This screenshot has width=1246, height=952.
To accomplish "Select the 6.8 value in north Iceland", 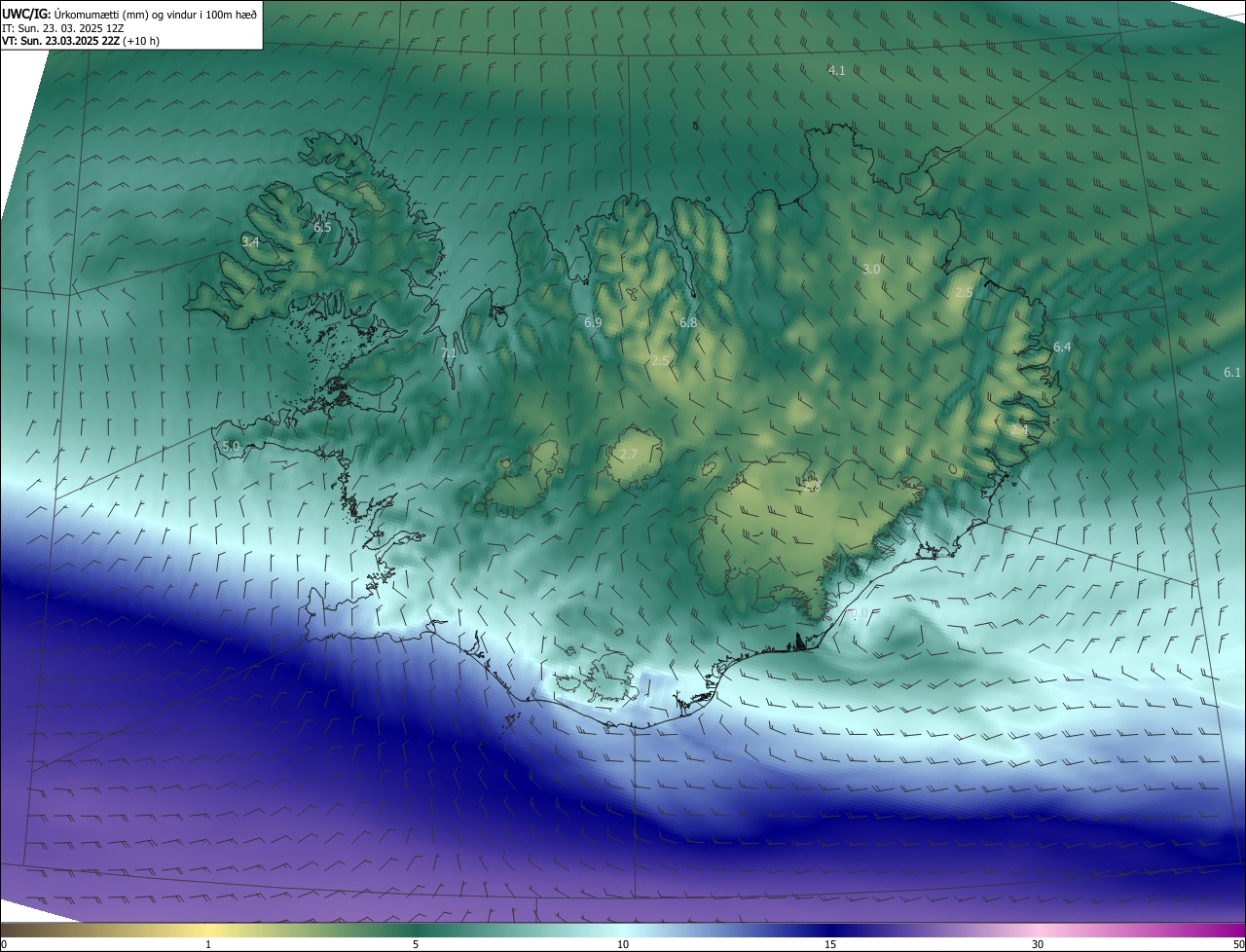I will tap(688, 322).
